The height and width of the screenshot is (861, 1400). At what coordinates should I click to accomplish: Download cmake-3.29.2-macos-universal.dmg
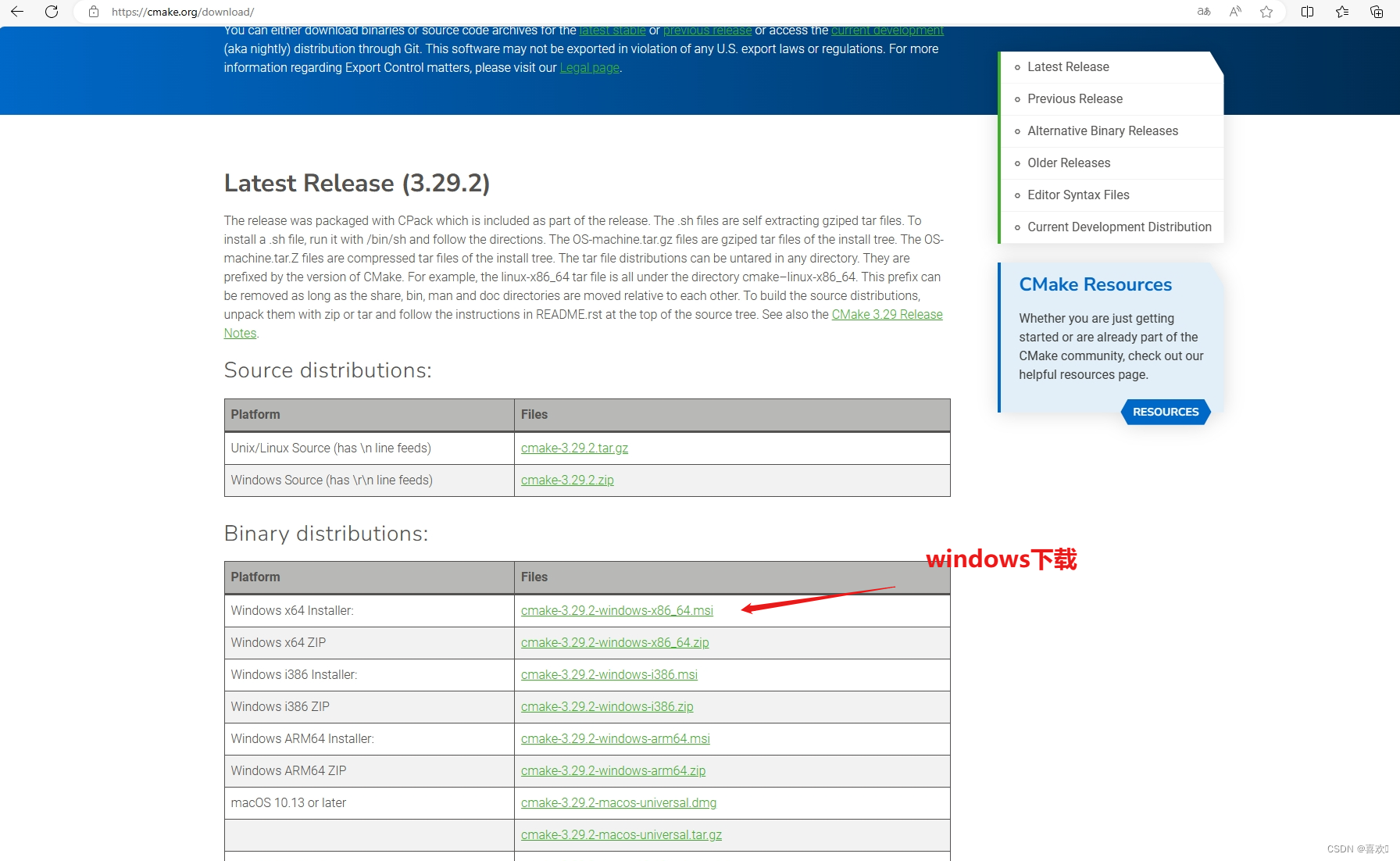(619, 803)
